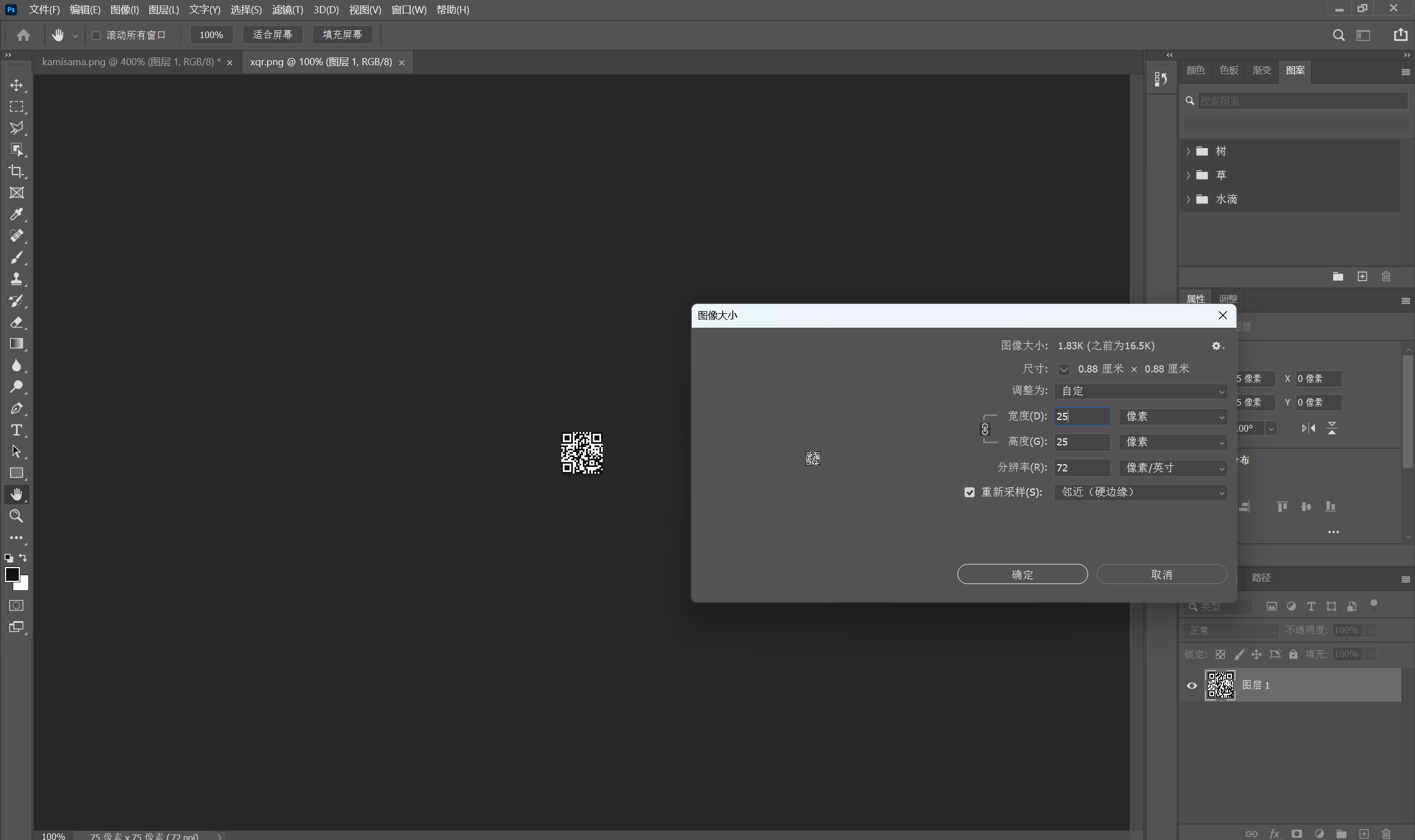Open the resample method dropdown
Screen dimensions: 1415x840
[x=1140, y=492]
